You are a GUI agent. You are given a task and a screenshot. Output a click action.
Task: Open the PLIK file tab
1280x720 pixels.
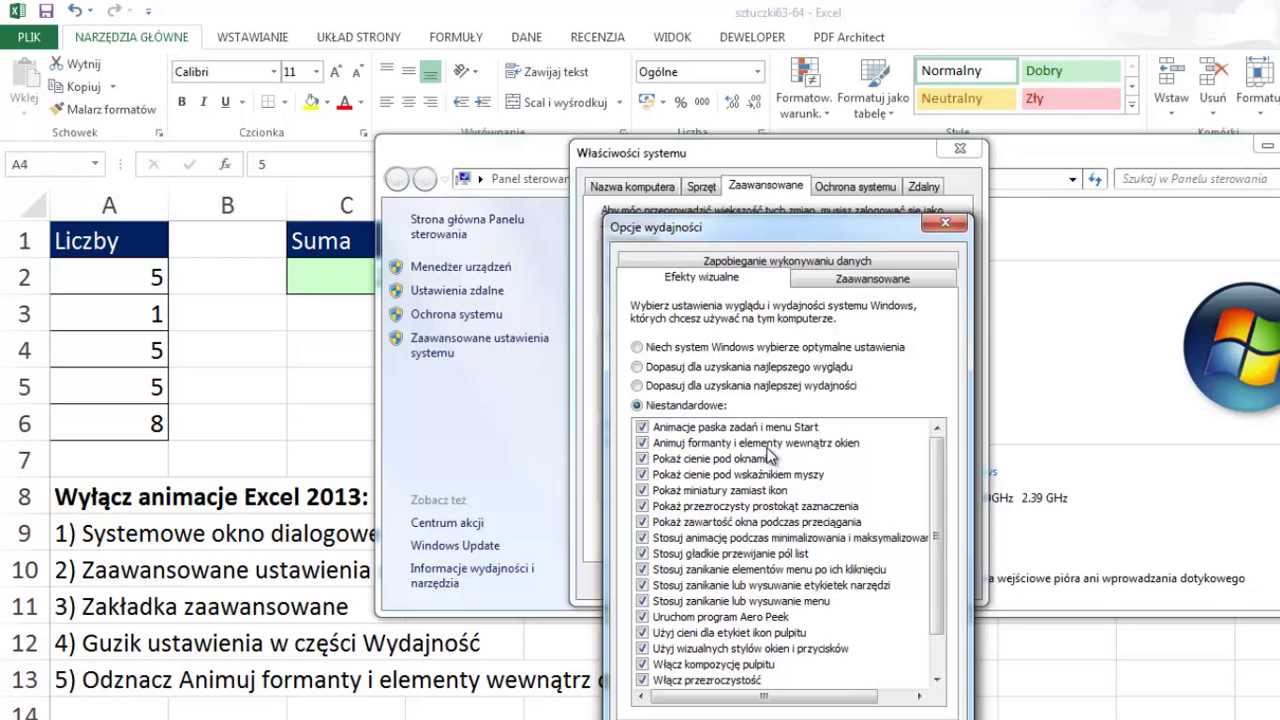pyautogui.click(x=29, y=37)
